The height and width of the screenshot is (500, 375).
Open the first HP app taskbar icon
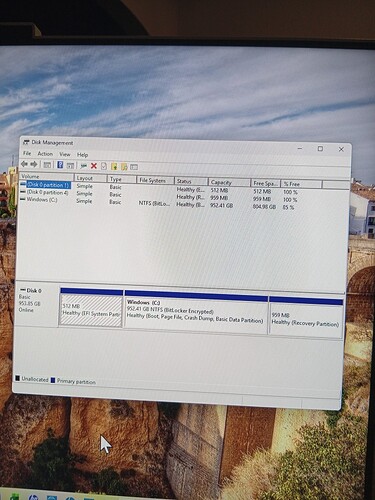pyautogui.click(x=33, y=498)
